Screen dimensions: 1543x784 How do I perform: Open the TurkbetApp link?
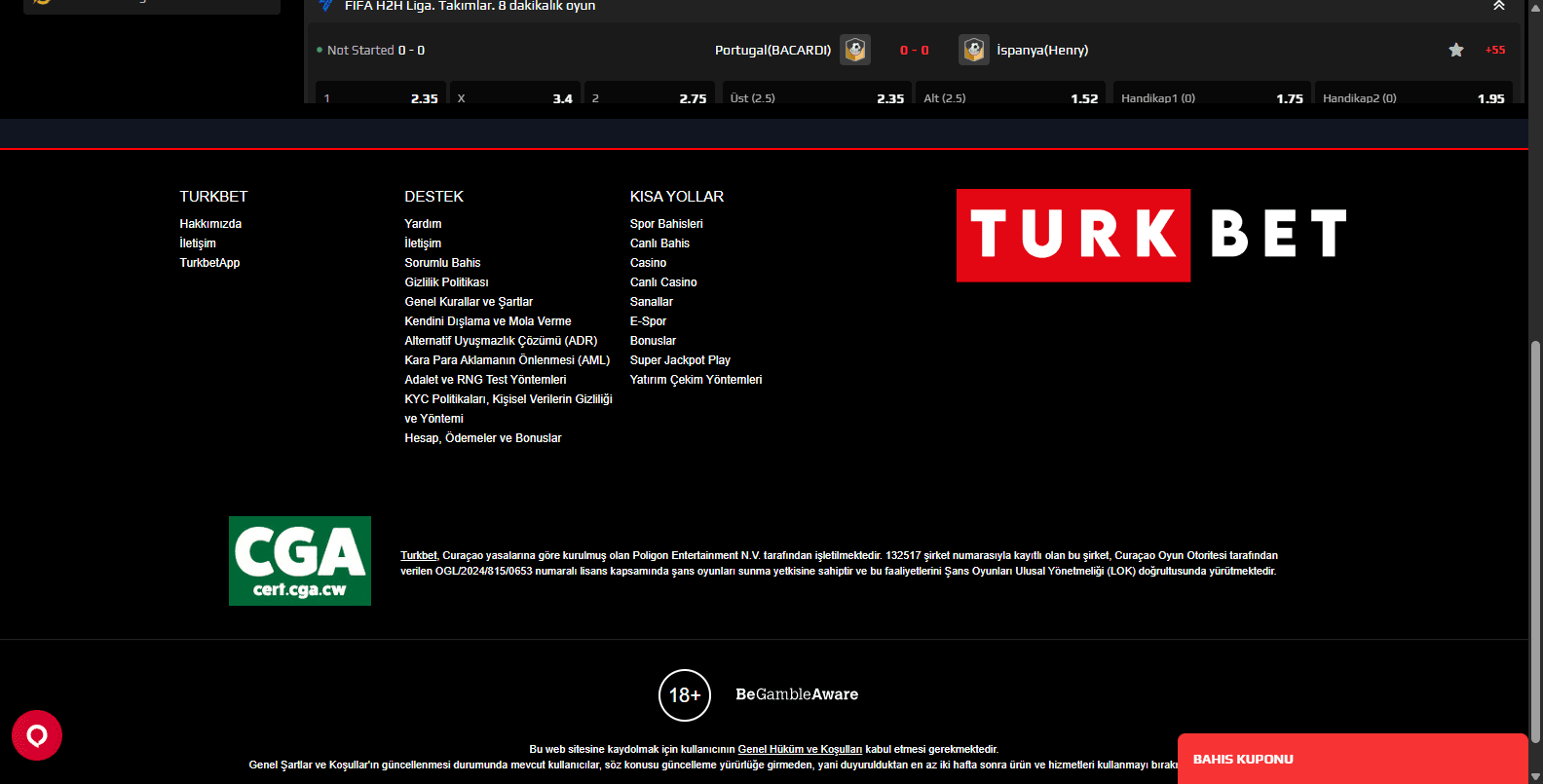tap(209, 263)
